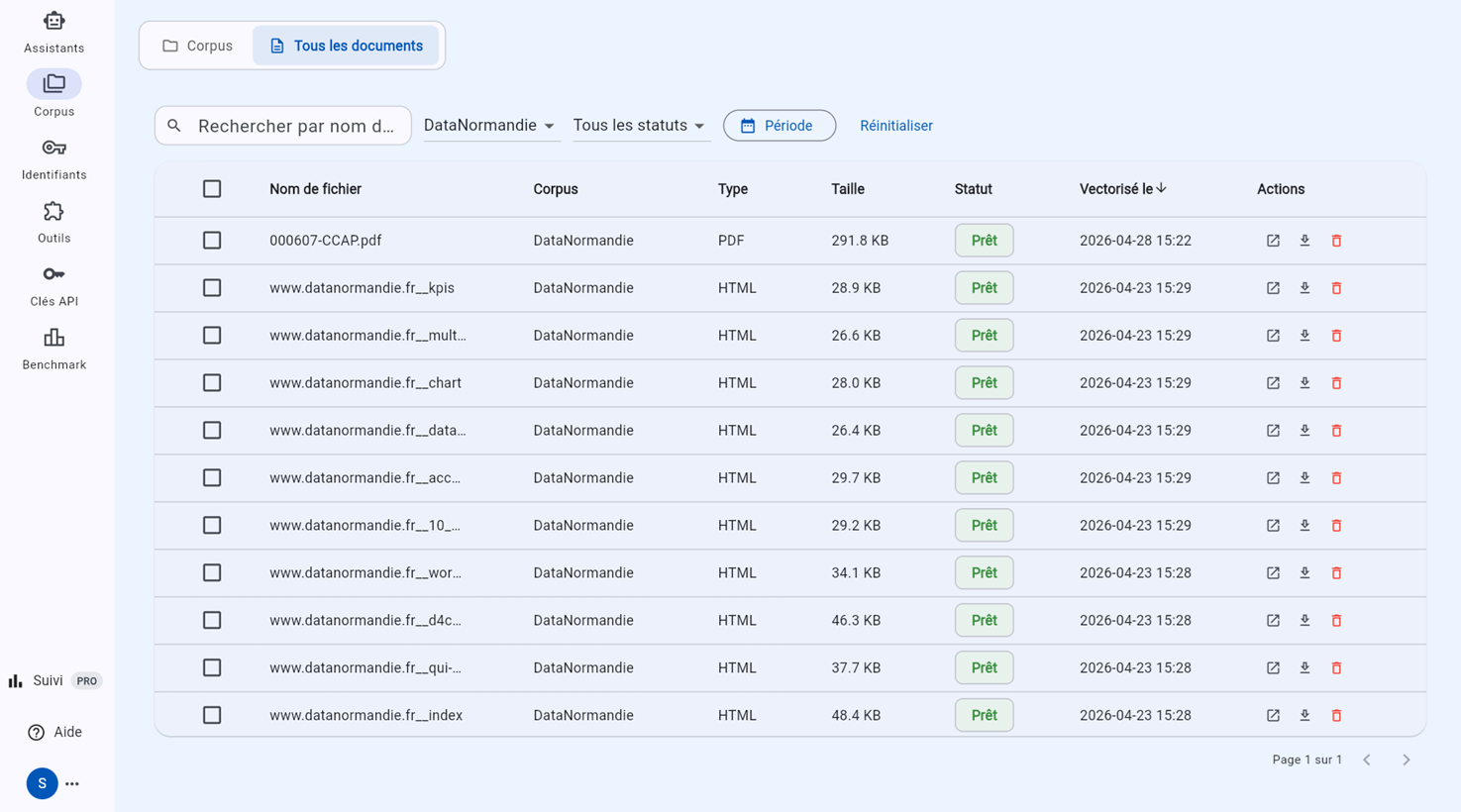This screenshot has height=812, width=1461.
Task: Click Prêt status of 29.7 KB row
Action: tap(984, 478)
